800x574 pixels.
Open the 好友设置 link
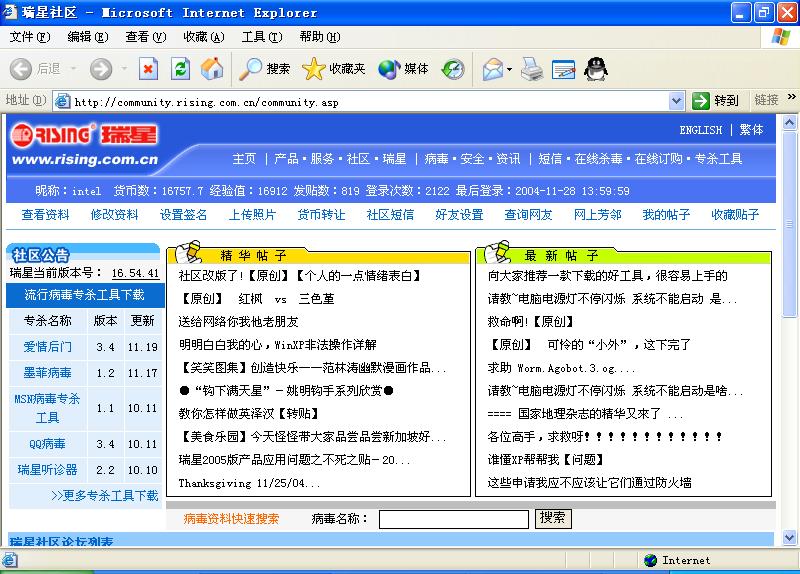459,215
